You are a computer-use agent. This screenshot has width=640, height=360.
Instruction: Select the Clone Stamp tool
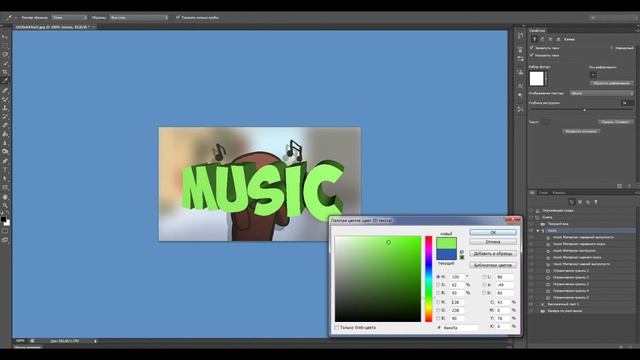(x=5, y=108)
